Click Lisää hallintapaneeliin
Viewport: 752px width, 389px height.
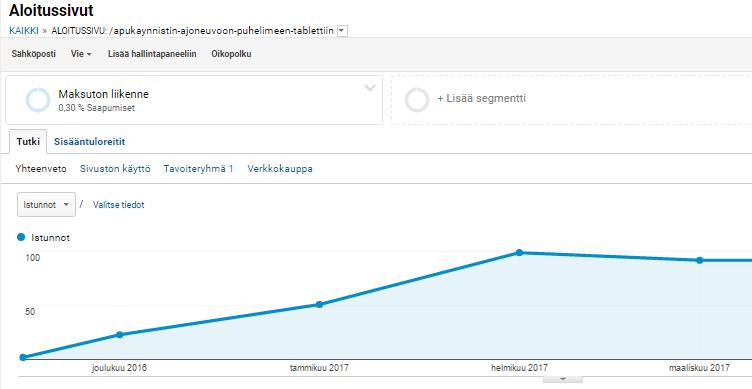tap(152, 54)
